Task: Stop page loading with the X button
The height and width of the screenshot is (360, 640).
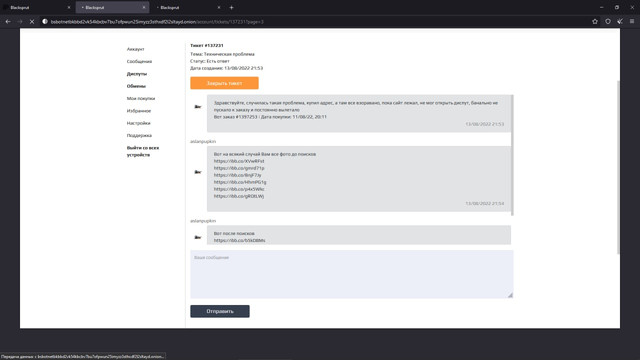Action: [x=32, y=22]
